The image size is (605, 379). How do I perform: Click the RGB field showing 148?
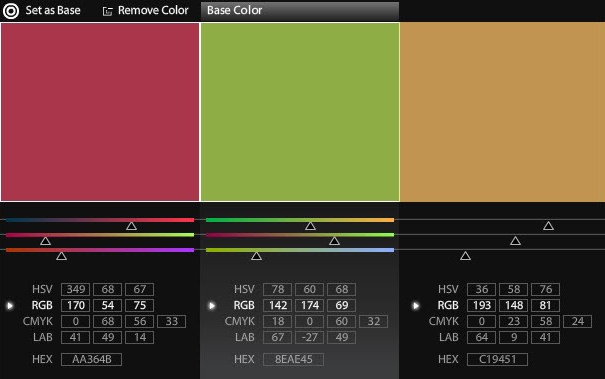514,305
